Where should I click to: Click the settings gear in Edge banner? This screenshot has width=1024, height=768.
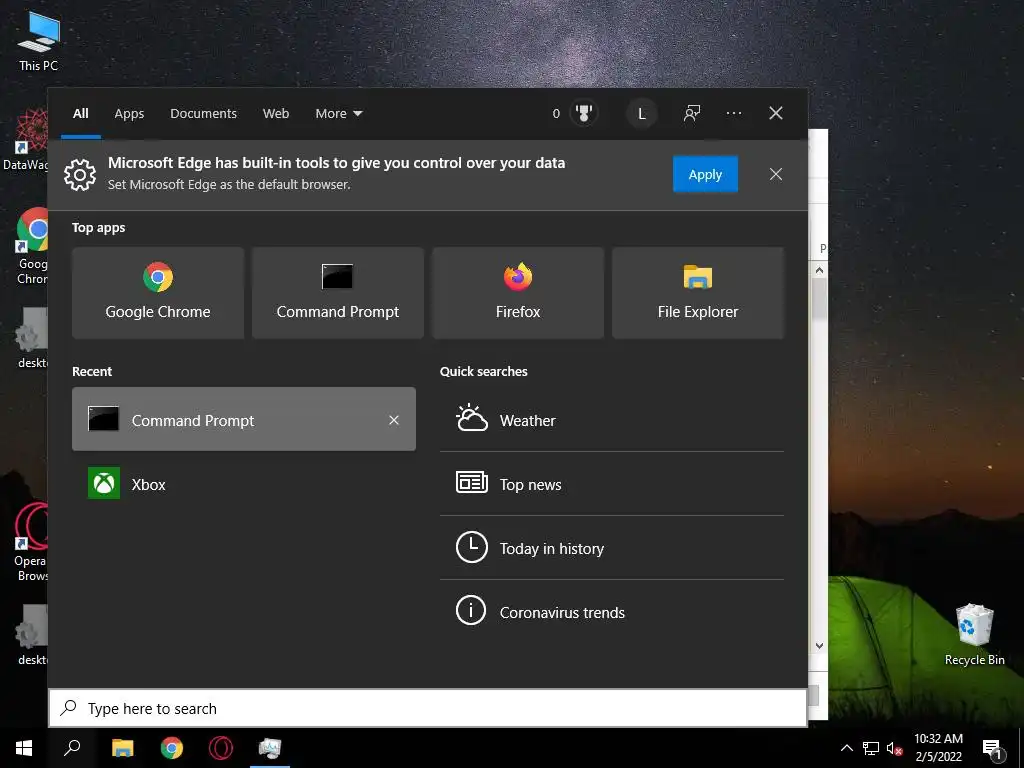(x=80, y=174)
